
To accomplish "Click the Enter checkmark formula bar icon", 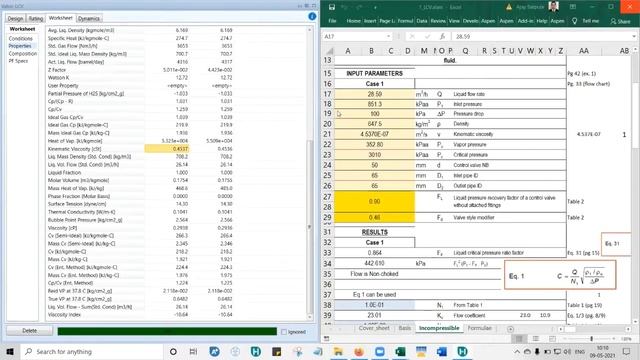I will [x=427, y=36].
